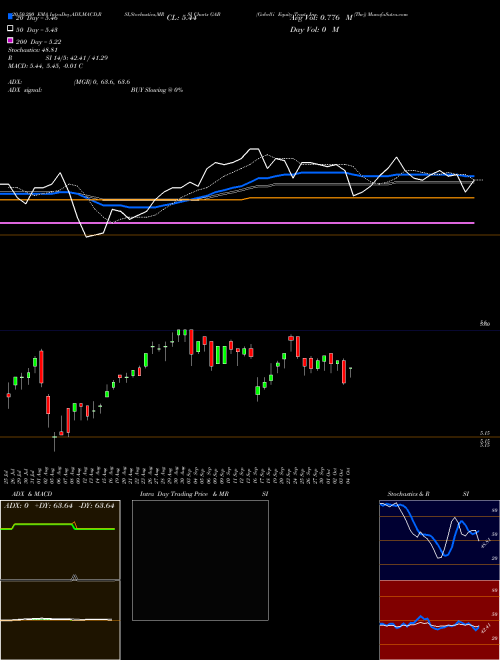The height and width of the screenshot is (660, 500).
Task: Click the 'Stochastics: 48.81' readout
Action: (x=32, y=50)
